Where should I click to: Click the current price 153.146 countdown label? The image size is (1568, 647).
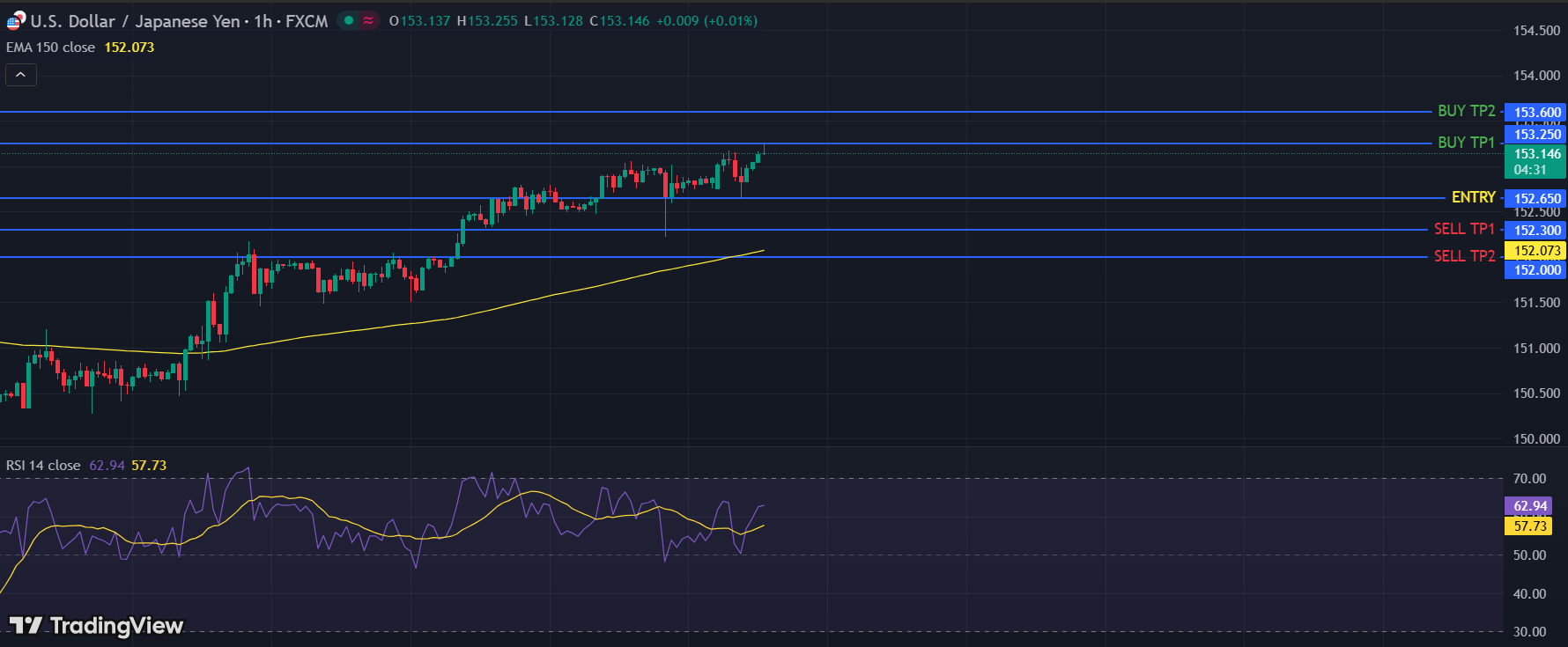1537,161
